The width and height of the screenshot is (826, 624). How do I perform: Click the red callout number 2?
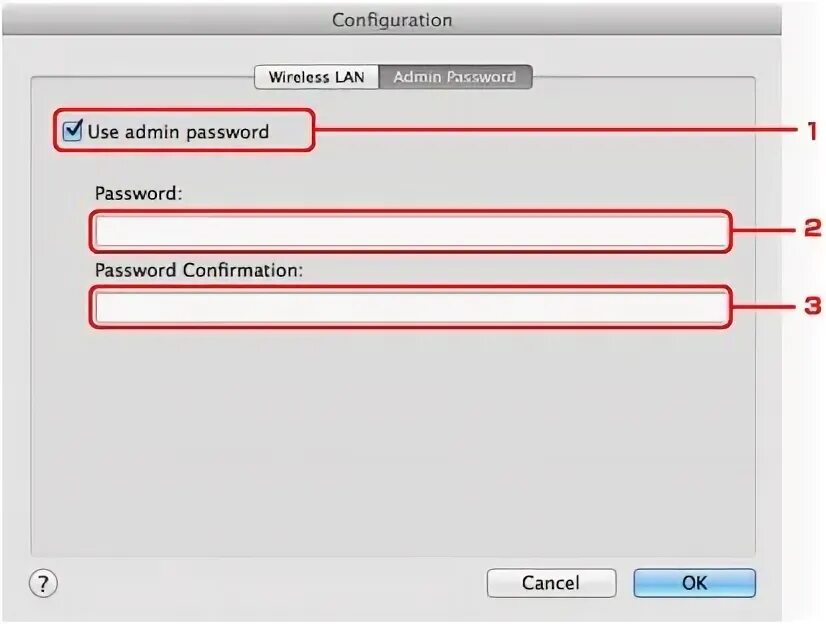click(812, 229)
